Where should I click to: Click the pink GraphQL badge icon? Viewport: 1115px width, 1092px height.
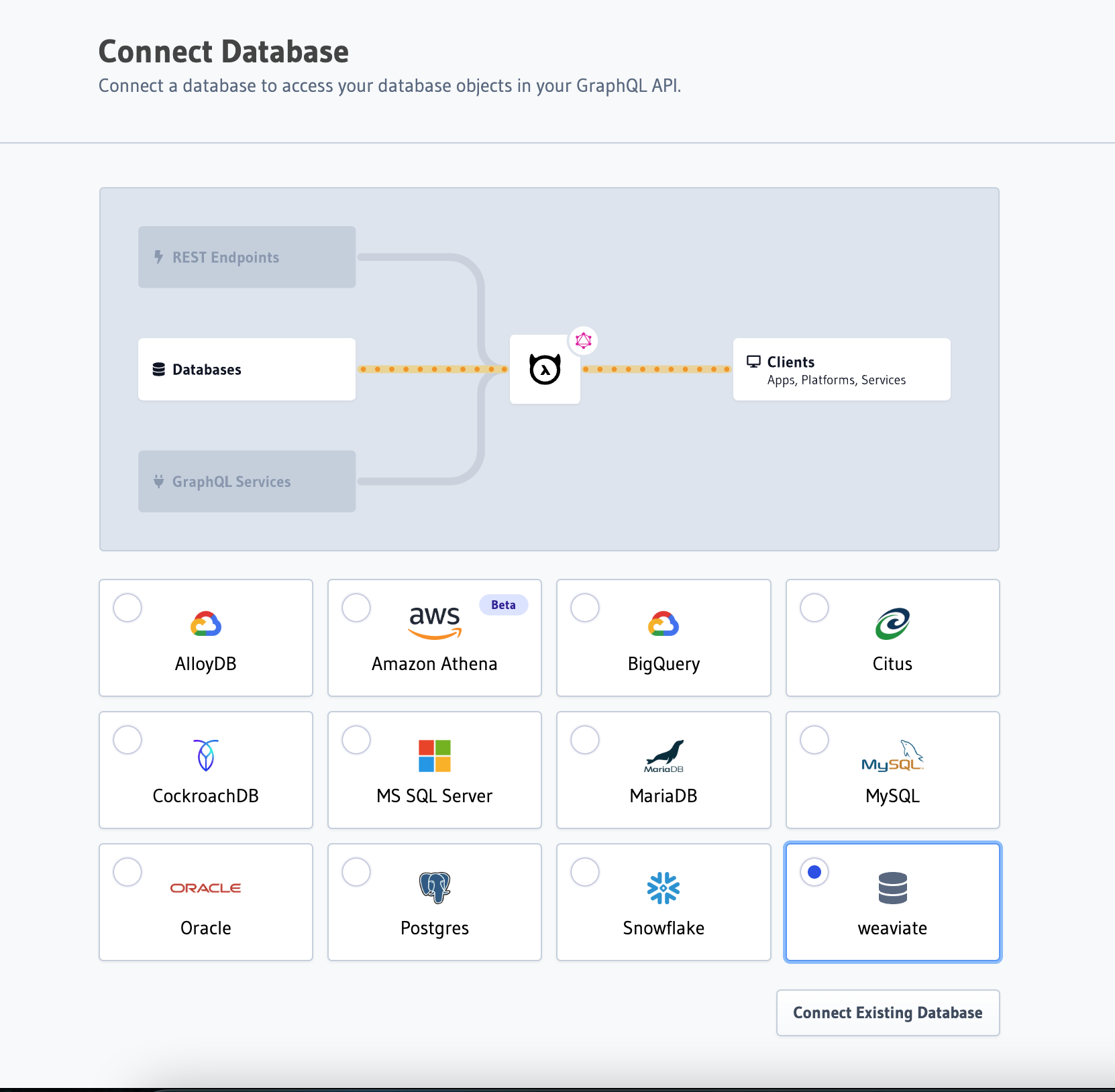click(583, 341)
